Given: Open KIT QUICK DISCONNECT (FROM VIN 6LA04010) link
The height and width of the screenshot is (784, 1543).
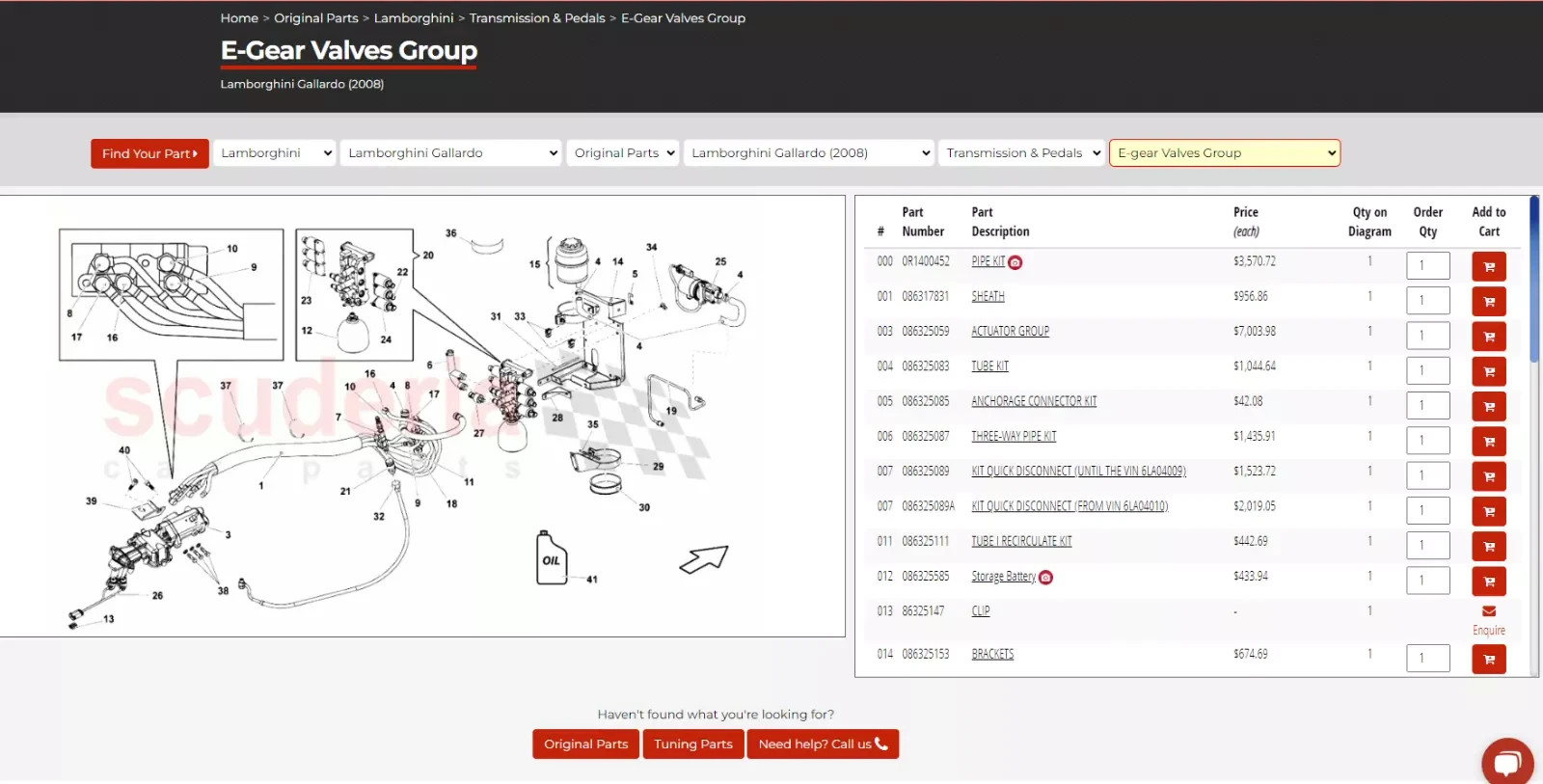Looking at the screenshot, I should tap(1069, 506).
